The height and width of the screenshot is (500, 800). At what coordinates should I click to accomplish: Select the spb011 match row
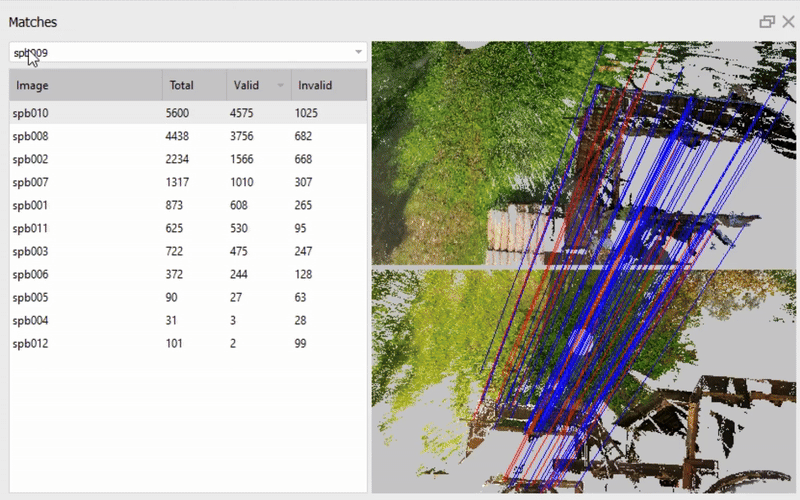pyautogui.click(x=30, y=228)
